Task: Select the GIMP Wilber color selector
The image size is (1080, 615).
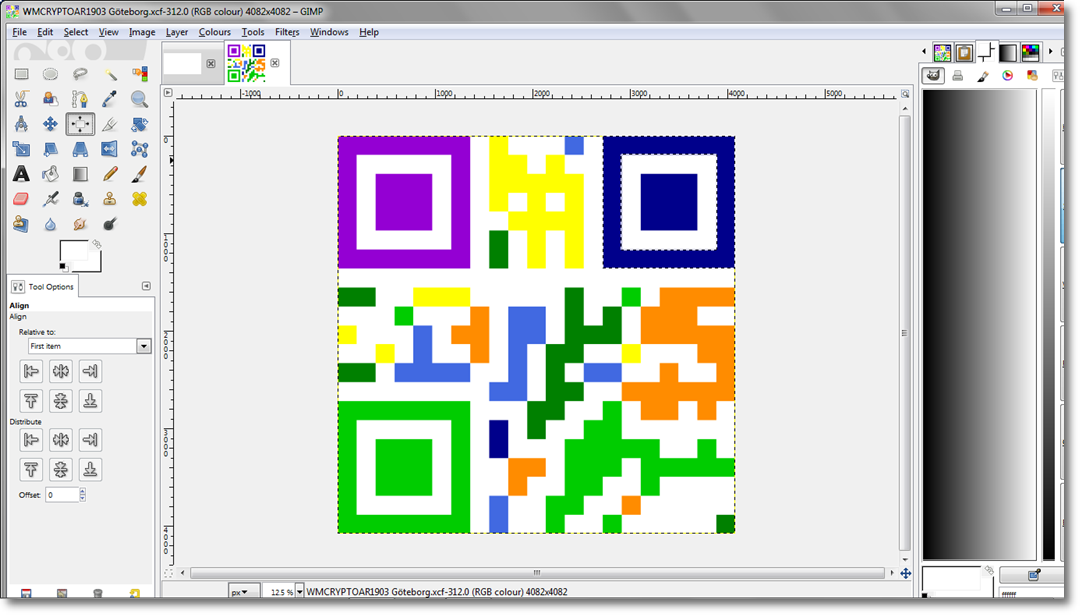Action: tap(933, 76)
